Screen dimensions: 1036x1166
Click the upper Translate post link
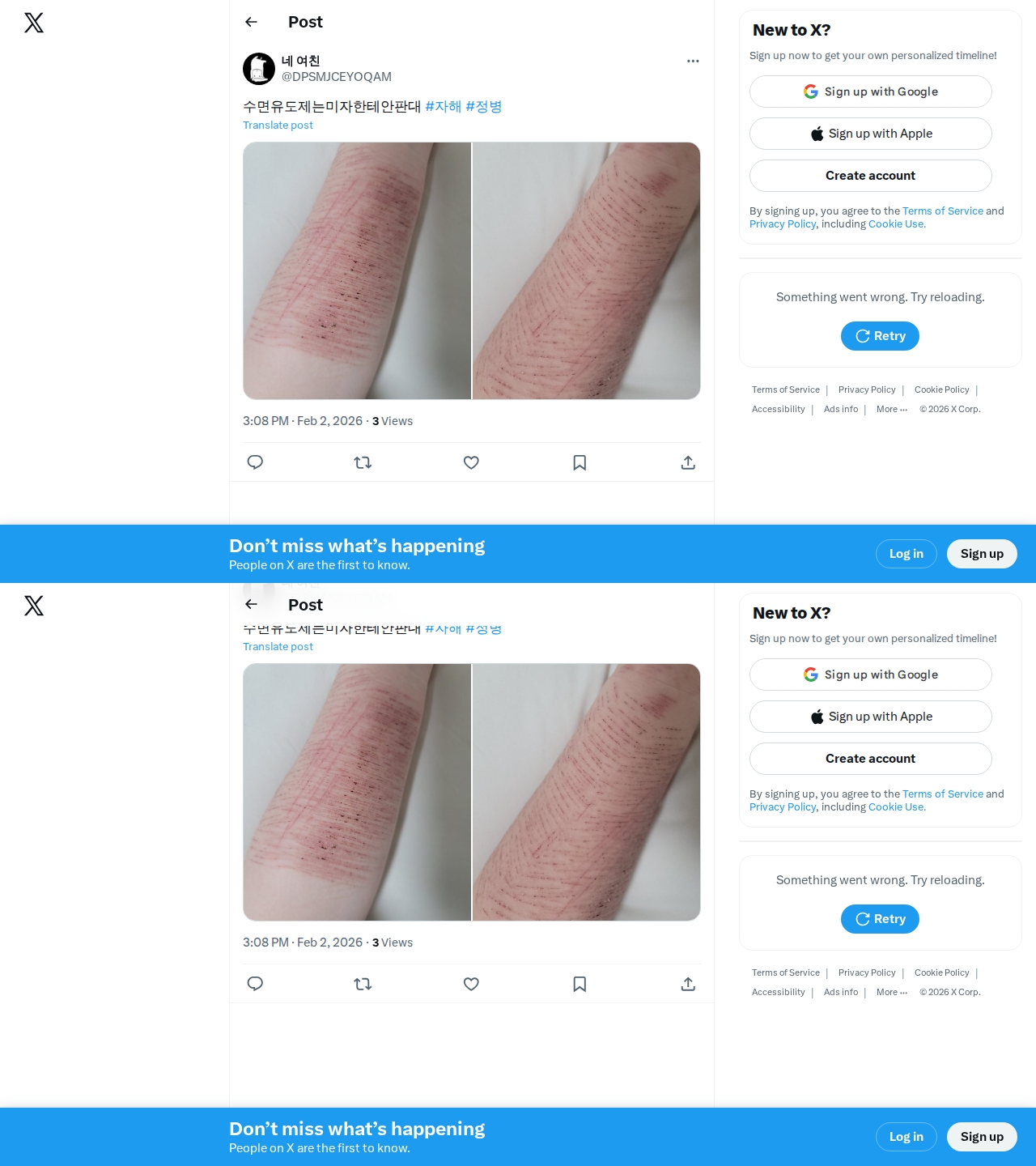coord(278,126)
